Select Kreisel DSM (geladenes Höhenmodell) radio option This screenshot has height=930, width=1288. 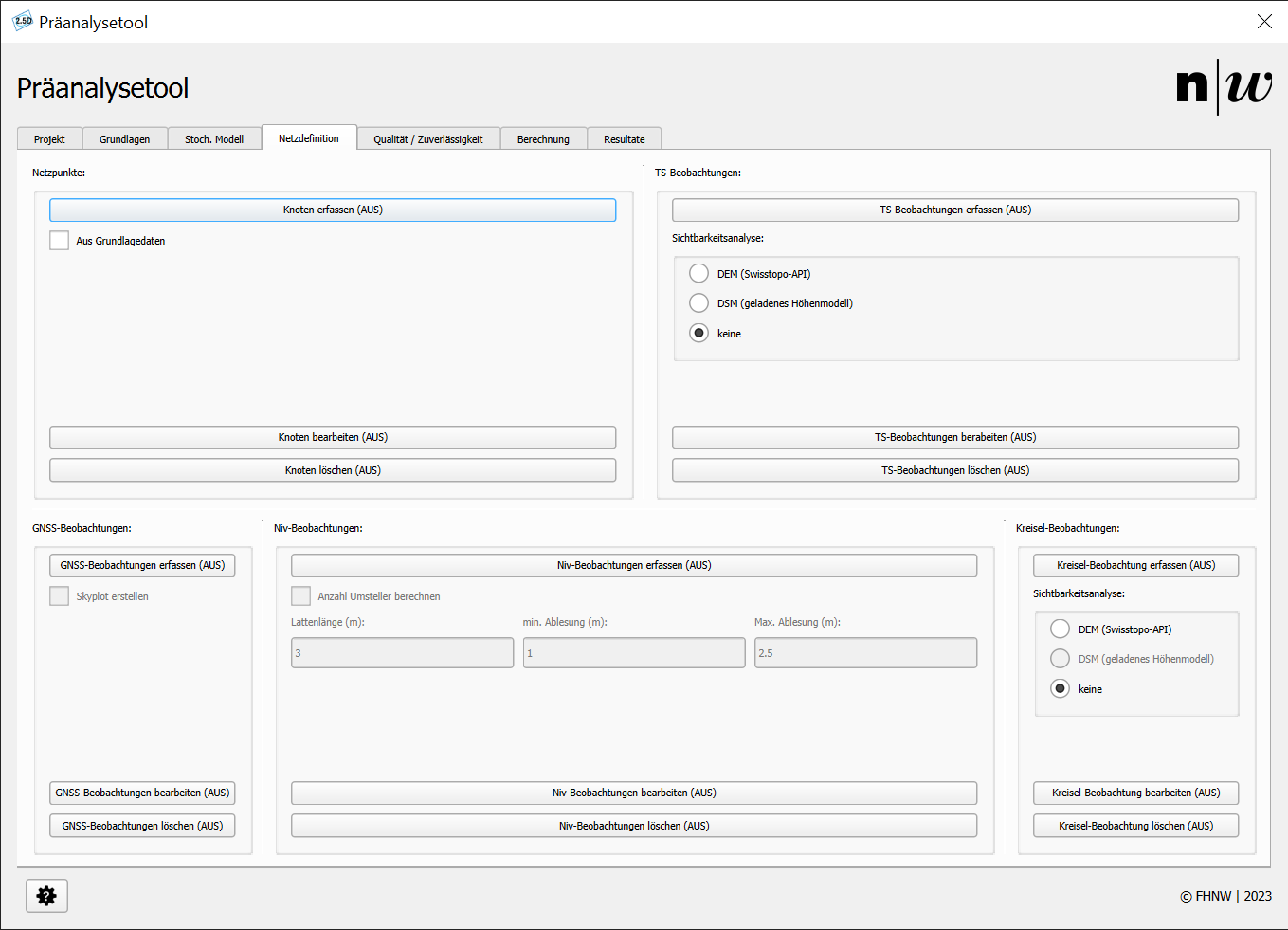[x=1061, y=659]
